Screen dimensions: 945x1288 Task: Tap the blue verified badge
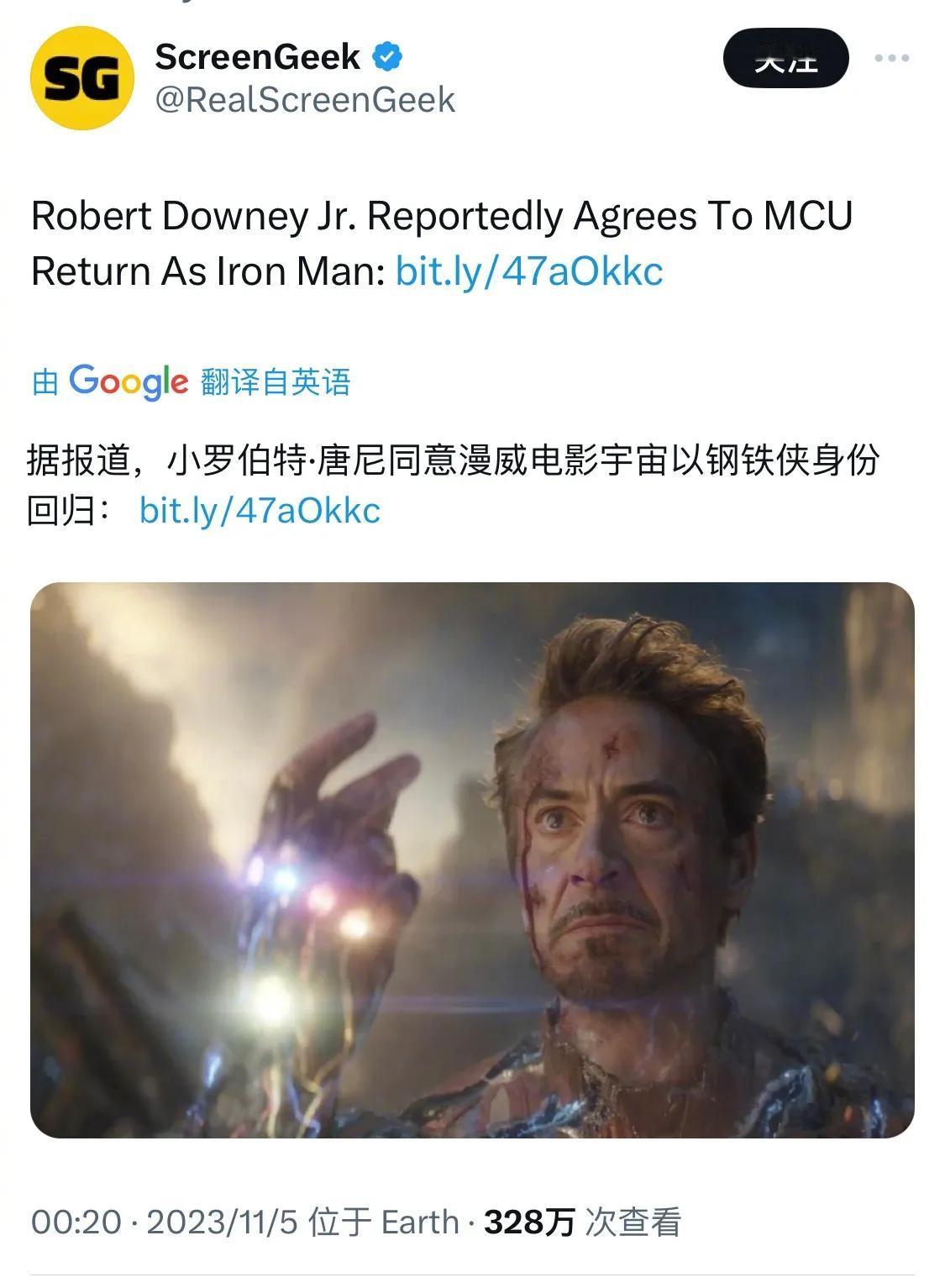(387, 57)
